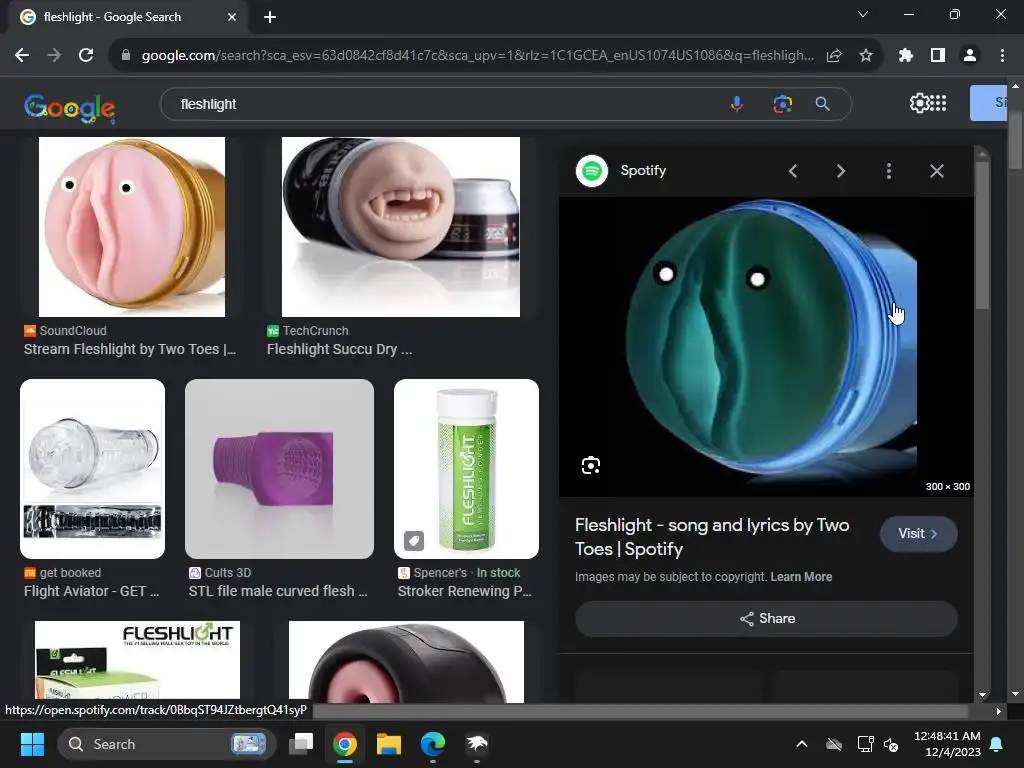The height and width of the screenshot is (768, 1024).
Task: Open the Chrome profile icon
Action: click(x=970, y=56)
